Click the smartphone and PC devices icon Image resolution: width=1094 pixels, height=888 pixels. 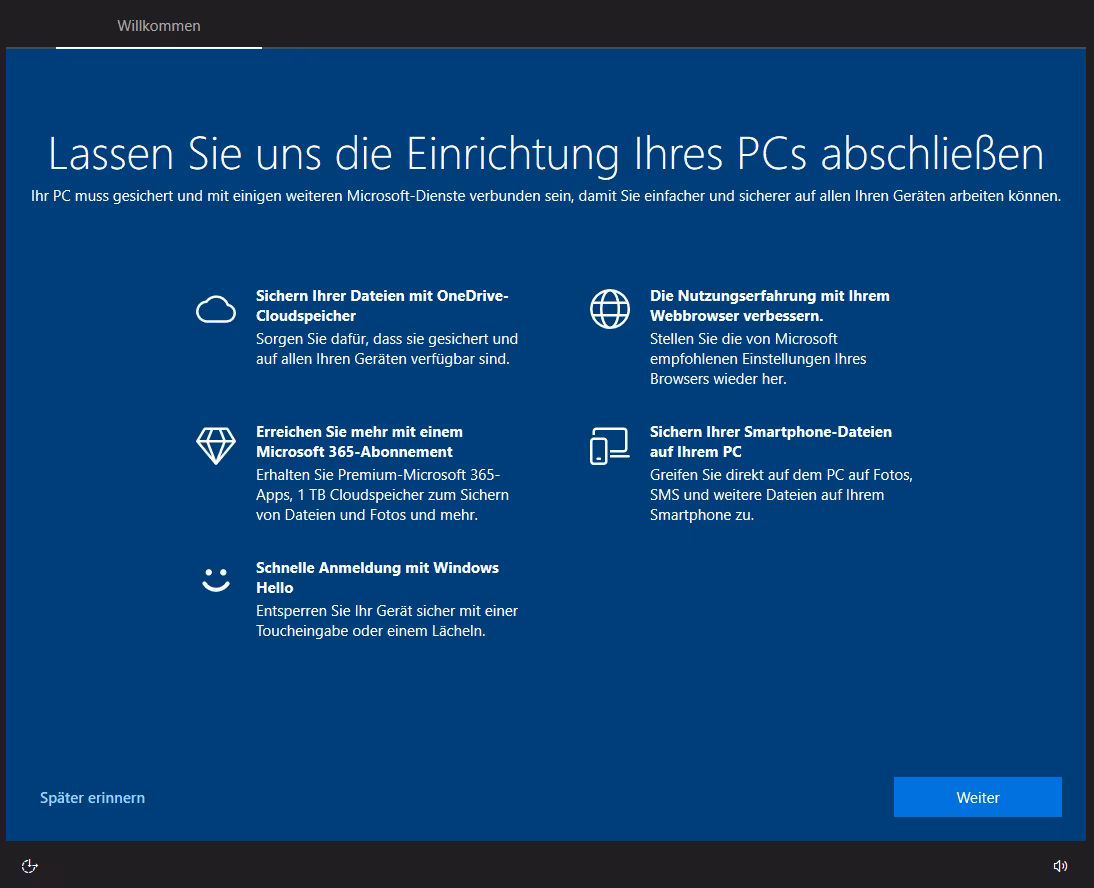pos(609,446)
